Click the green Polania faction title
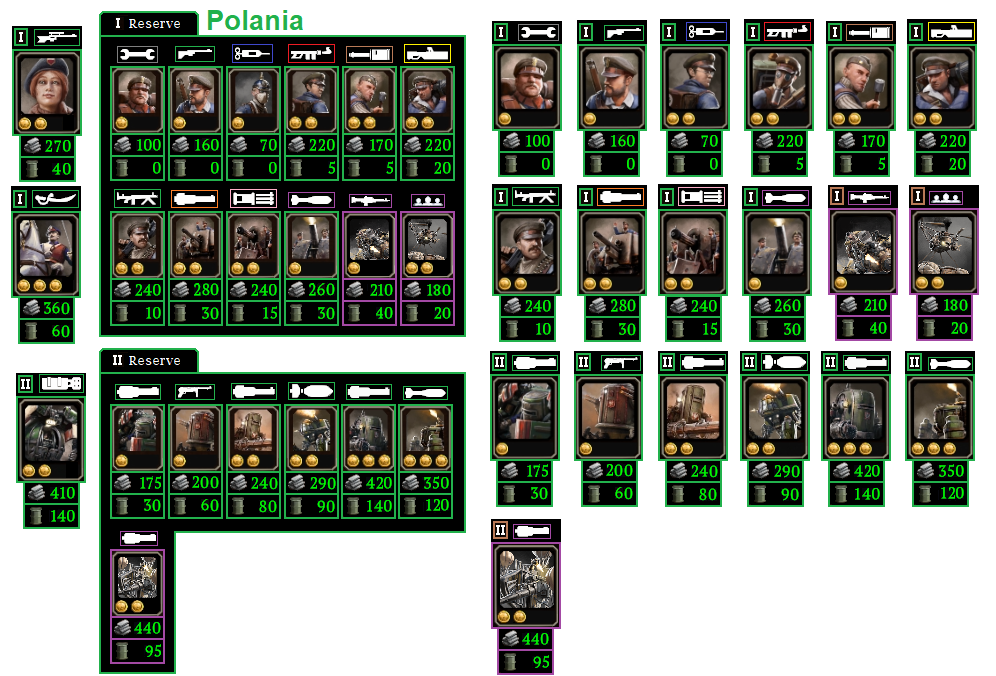 point(255,21)
